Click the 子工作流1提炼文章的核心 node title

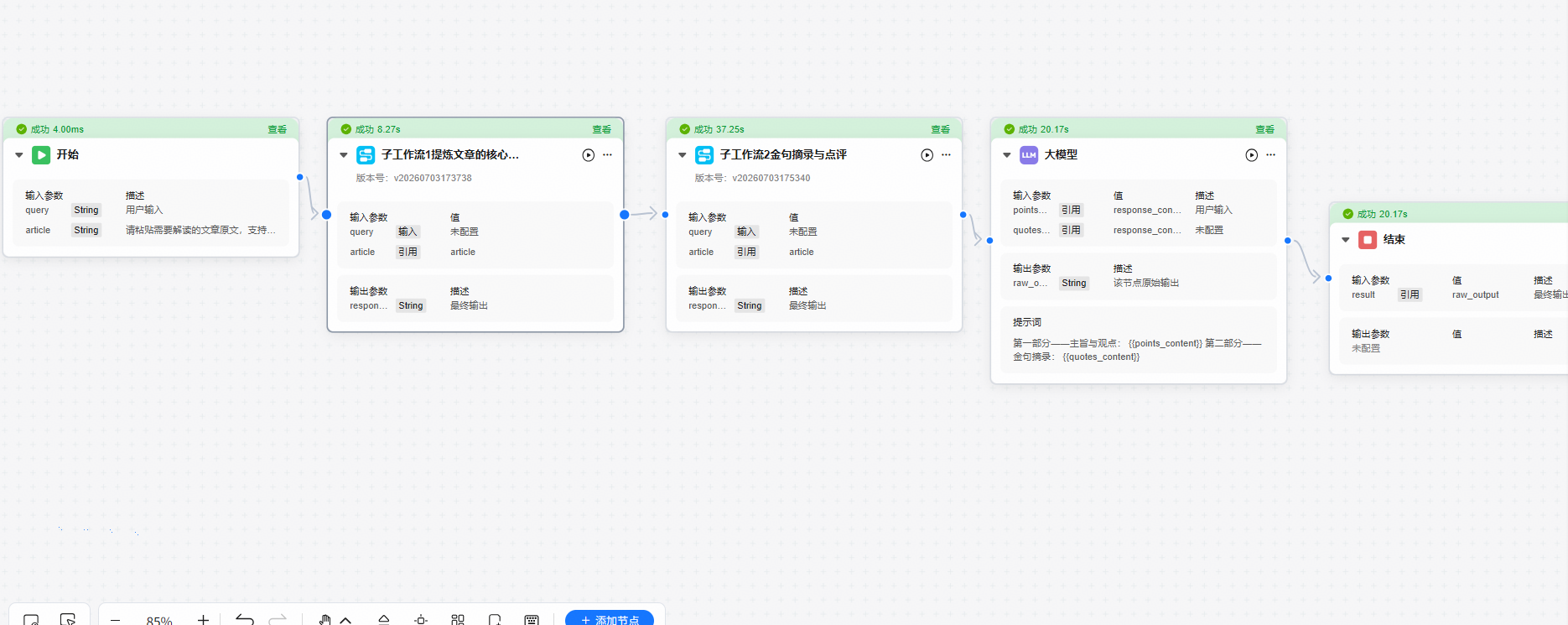(450, 154)
